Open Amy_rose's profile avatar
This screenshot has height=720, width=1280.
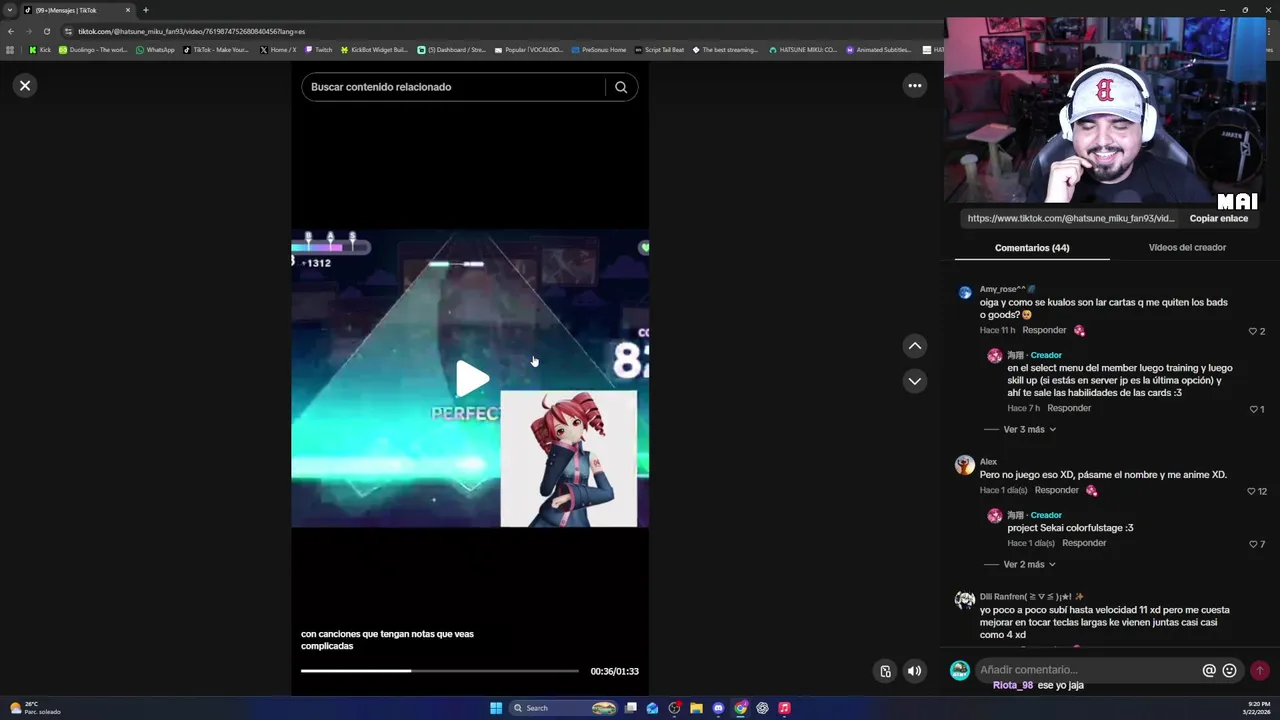[965, 293]
